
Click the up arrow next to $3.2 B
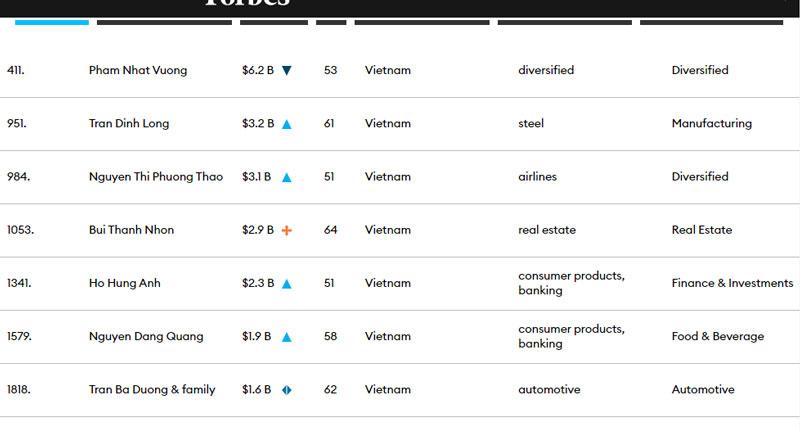click(287, 124)
